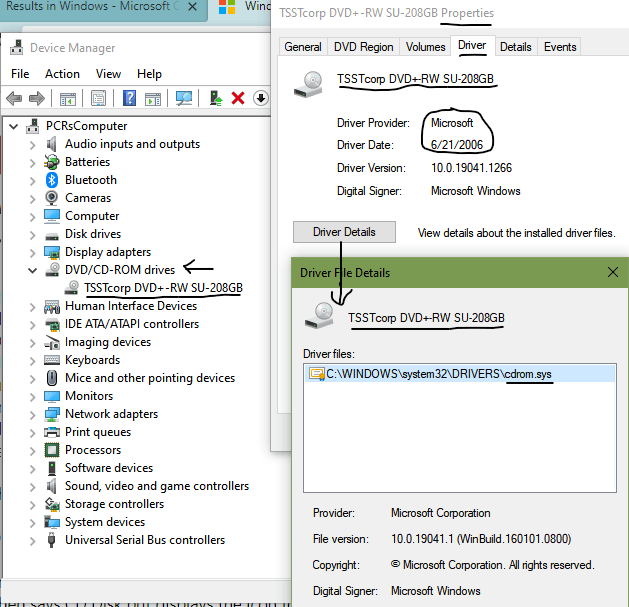This screenshot has height=607, width=629.
Task: Click the driver version 10.0.19041.1266 text
Action: (x=471, y=168)
